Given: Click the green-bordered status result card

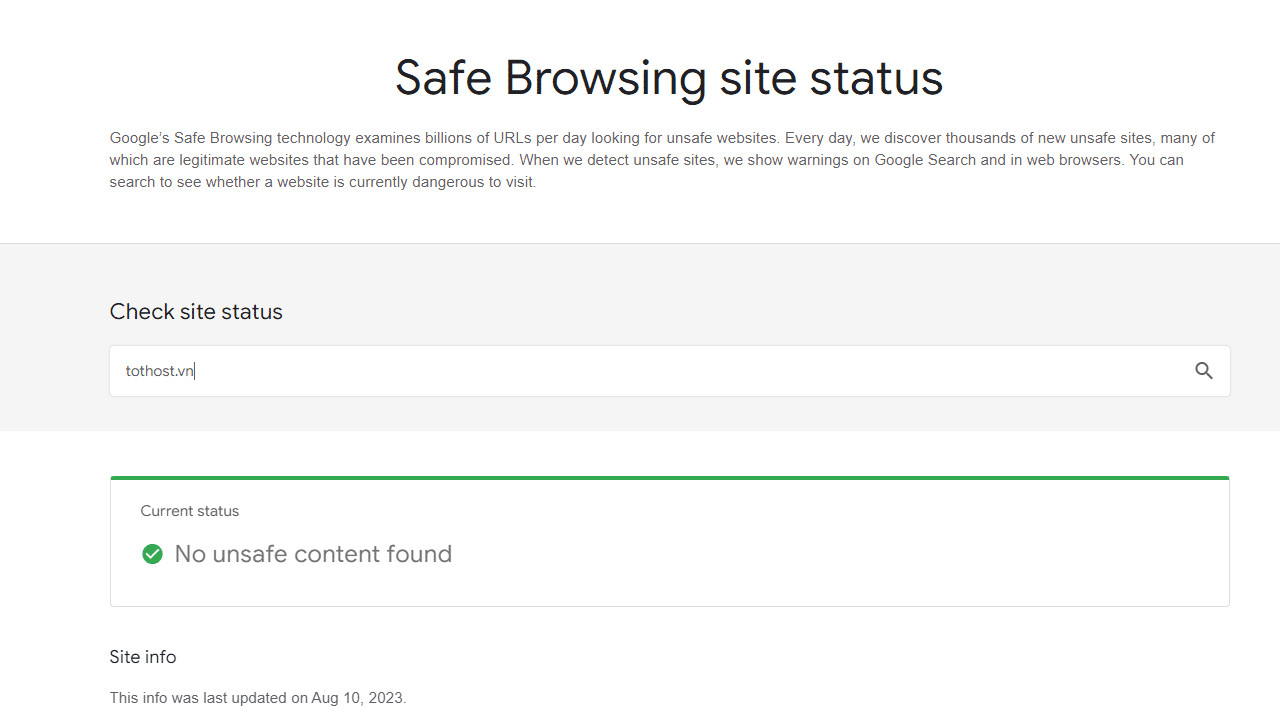Looking at the screenshot, I should pos(670,541).
